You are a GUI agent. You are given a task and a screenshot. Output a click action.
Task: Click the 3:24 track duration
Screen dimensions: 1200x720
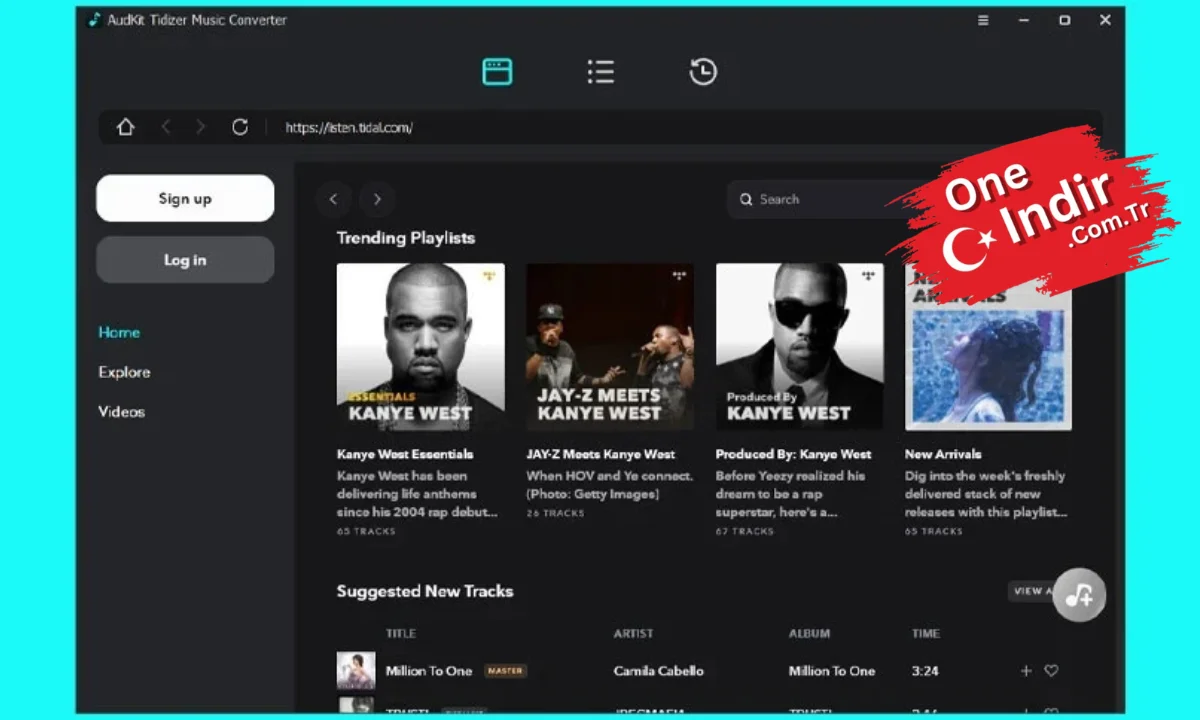pos(925,671)
